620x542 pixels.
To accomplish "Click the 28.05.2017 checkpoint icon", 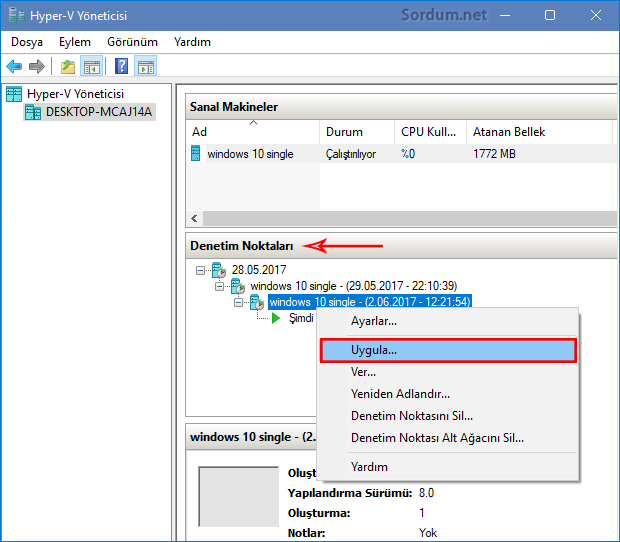I will pos(219,270).
